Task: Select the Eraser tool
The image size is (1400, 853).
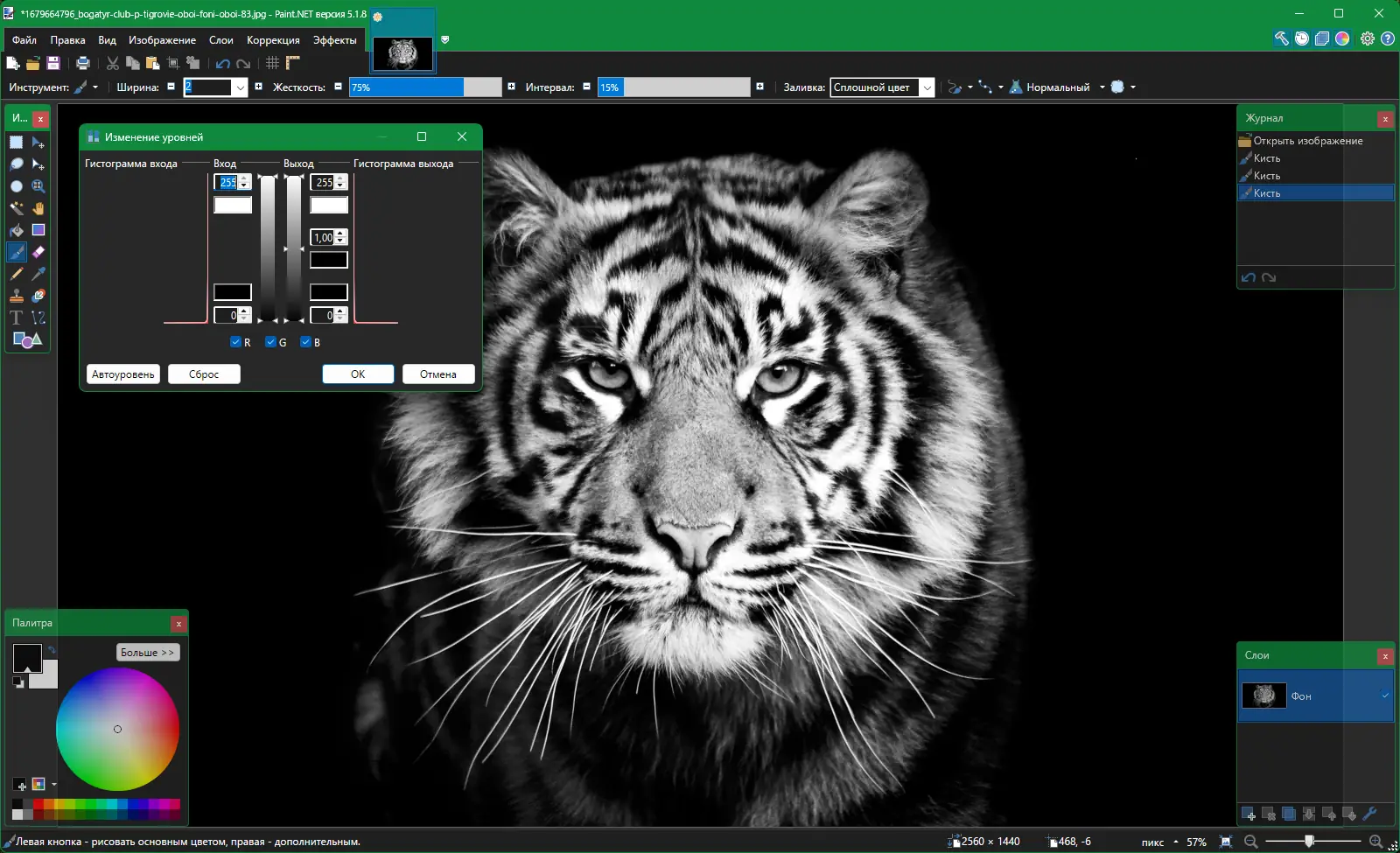Action: click(38, 252)
